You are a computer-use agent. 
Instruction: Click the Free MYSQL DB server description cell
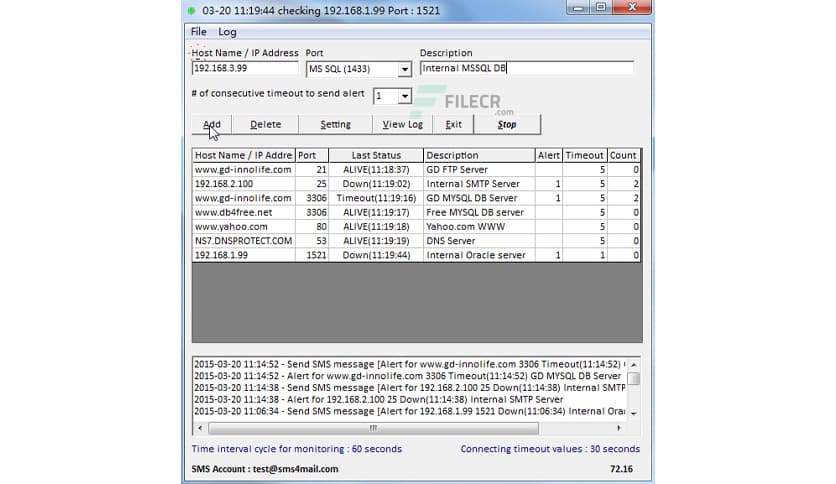(479, 212)
